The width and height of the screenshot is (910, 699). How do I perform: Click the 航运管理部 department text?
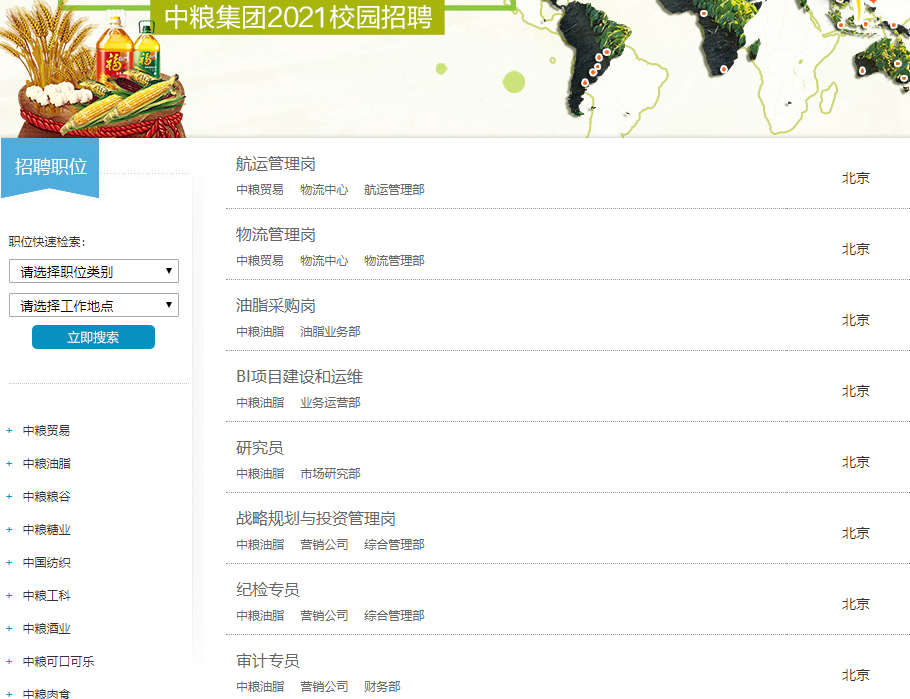pos(394,190)
